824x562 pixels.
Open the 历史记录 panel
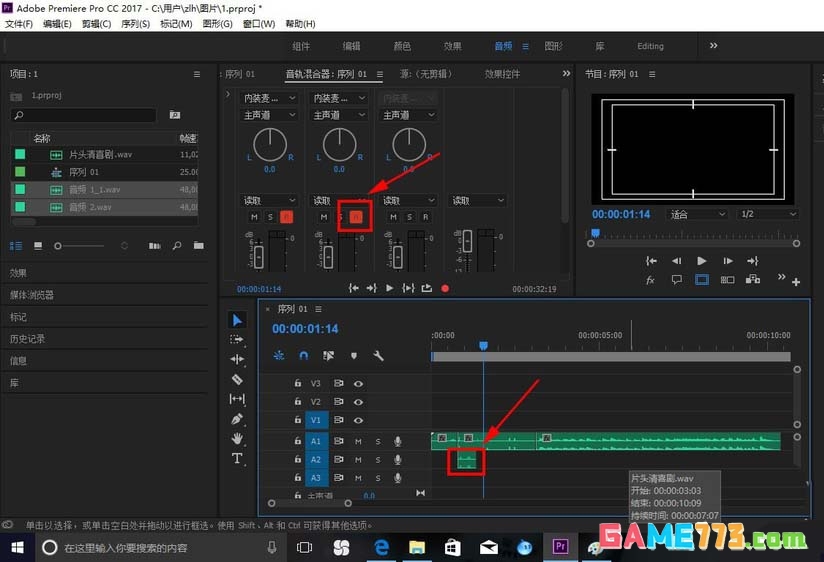click(27, 339)
